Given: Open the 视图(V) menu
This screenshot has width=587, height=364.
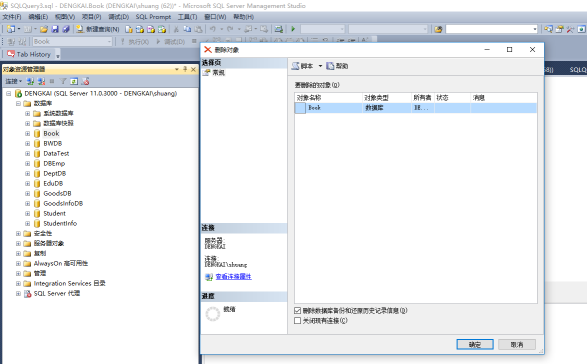Looking at the screenshot, I should (x=65, y=17).
